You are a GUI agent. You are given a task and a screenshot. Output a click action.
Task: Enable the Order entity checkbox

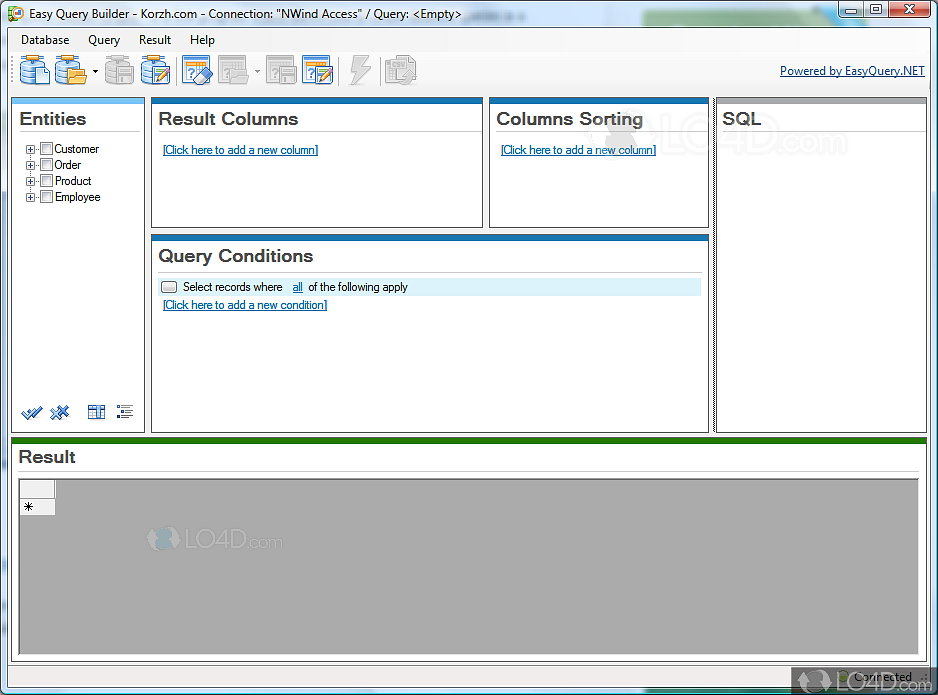click(46, 165)
